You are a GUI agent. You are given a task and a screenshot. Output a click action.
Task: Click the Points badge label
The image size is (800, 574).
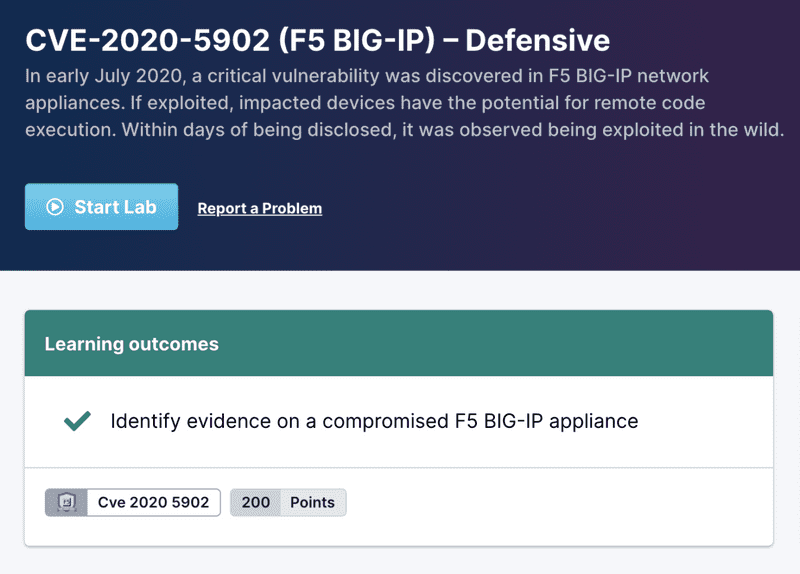312,502
